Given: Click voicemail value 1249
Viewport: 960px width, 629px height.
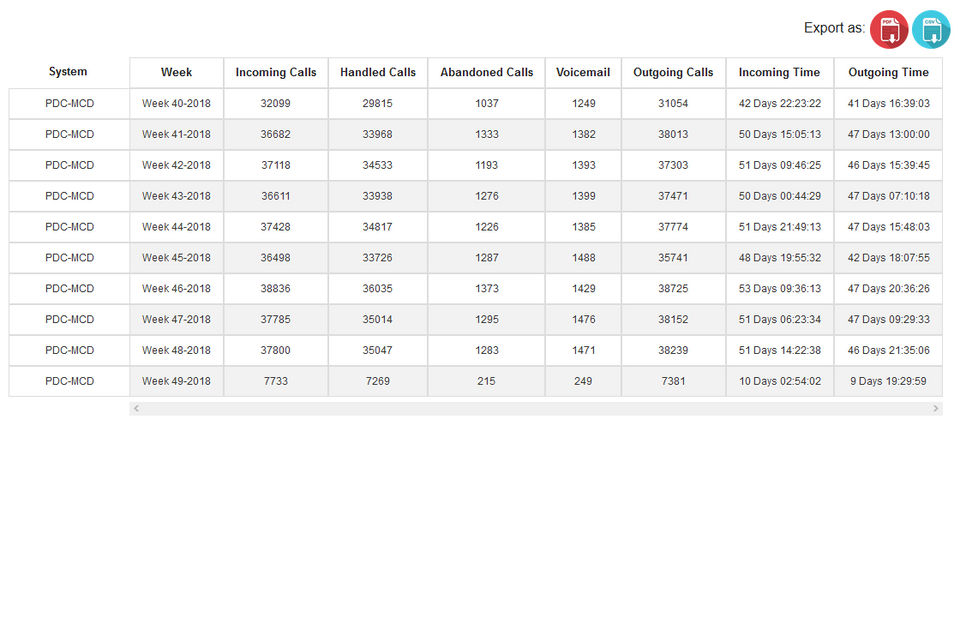Looking at the screenshot, I should click(x=583, y=104).
